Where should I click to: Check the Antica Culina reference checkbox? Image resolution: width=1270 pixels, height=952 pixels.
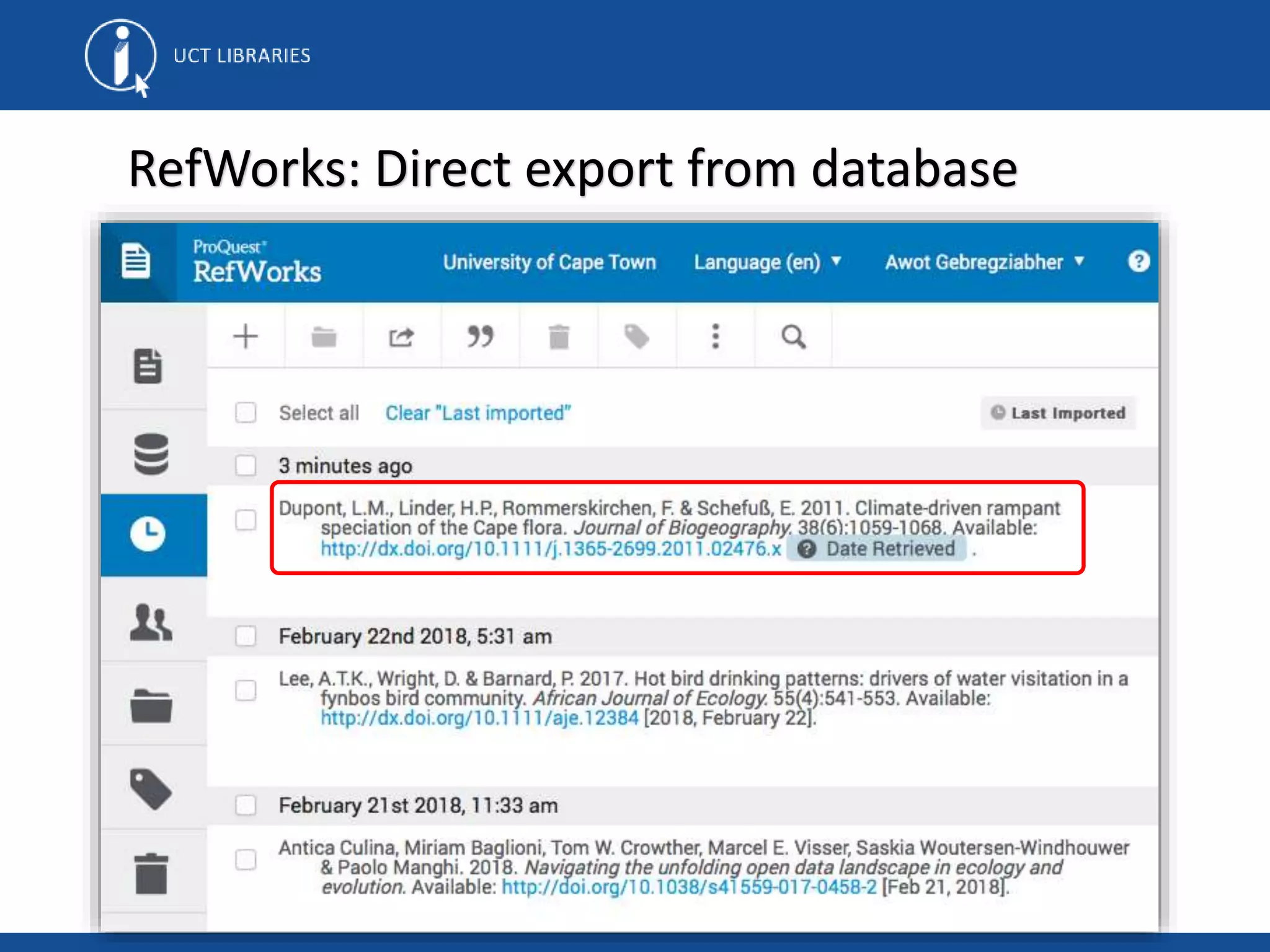246,859
